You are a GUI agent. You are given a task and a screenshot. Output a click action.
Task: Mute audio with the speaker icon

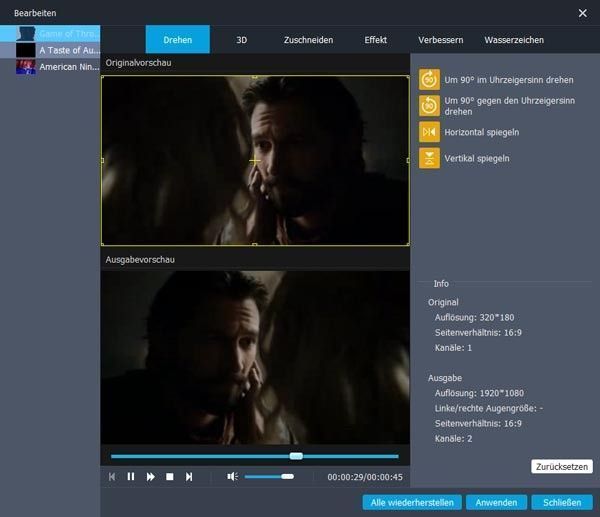[232, 476]
